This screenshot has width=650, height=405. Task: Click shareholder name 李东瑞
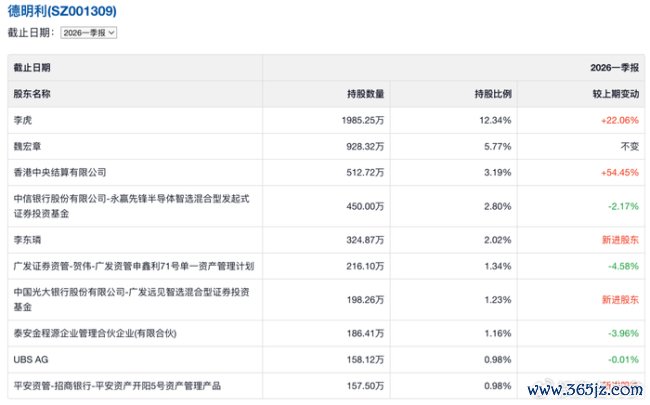point(27,240)
